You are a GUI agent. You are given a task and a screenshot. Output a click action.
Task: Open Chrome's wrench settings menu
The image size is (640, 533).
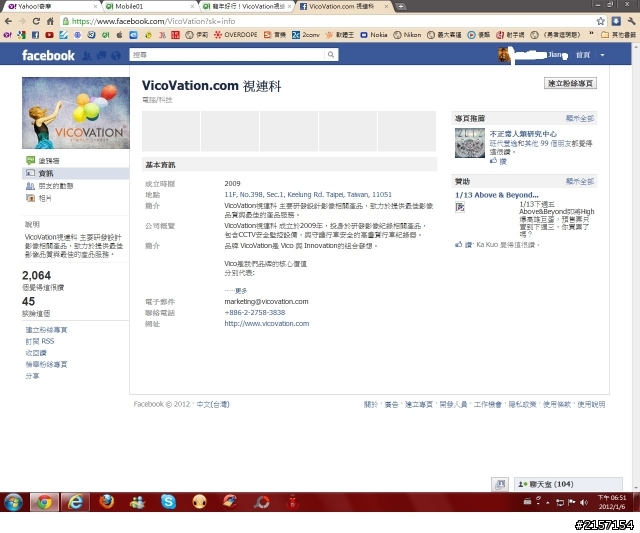pos(631,21)
